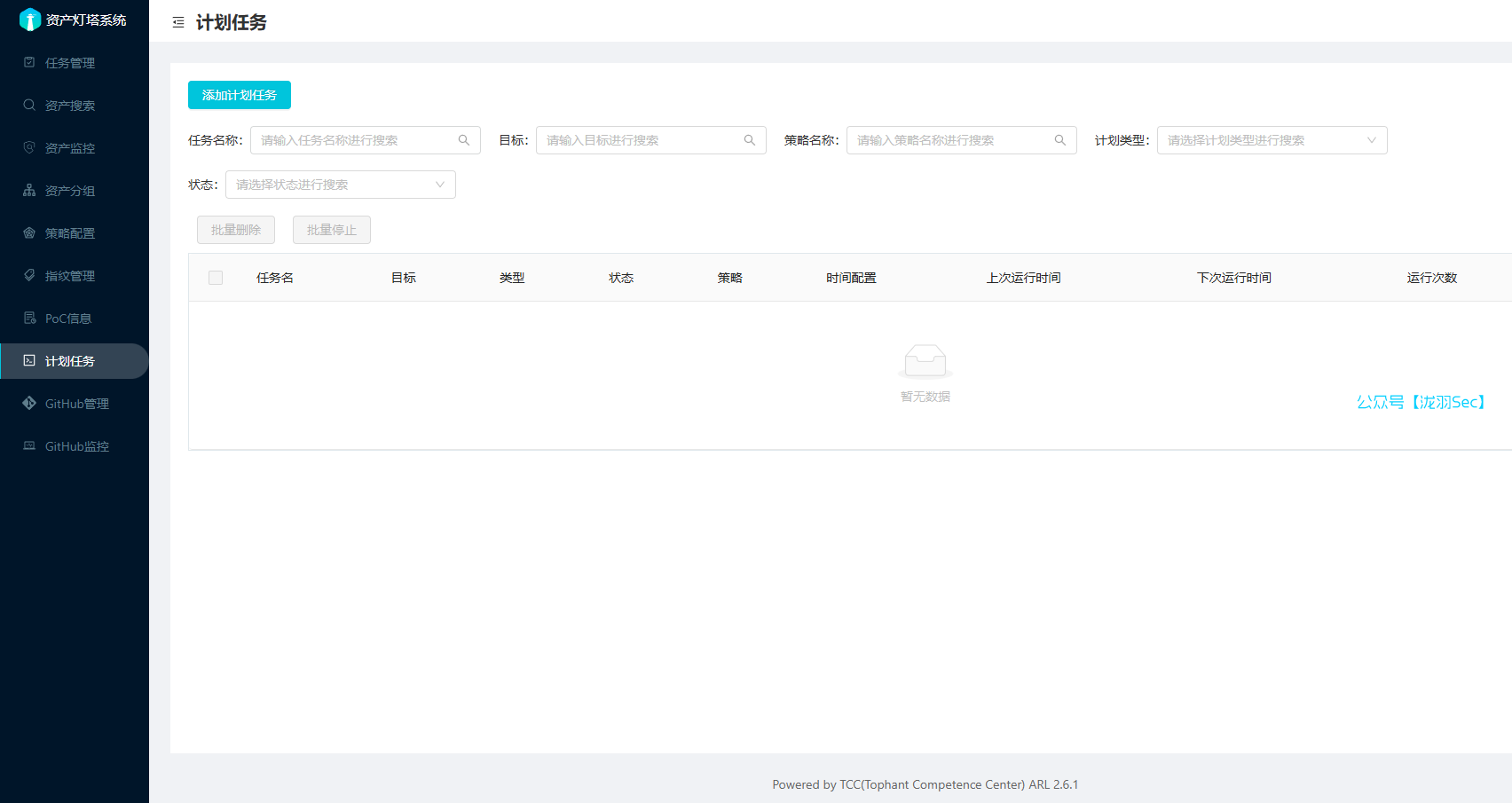Viewport: 1512px width, 803px height.
Task: Open 指纹管理 sidebar entry
Action: click(x=69, y=276)
